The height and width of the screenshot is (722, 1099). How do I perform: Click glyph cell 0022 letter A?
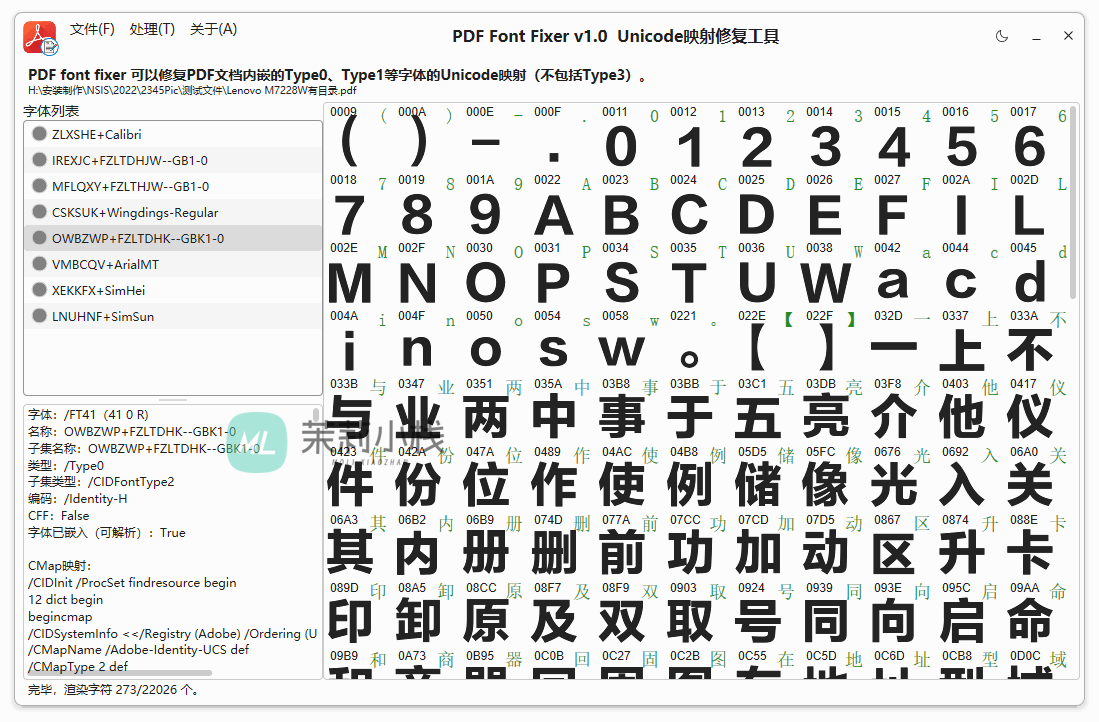coord(563,206)
